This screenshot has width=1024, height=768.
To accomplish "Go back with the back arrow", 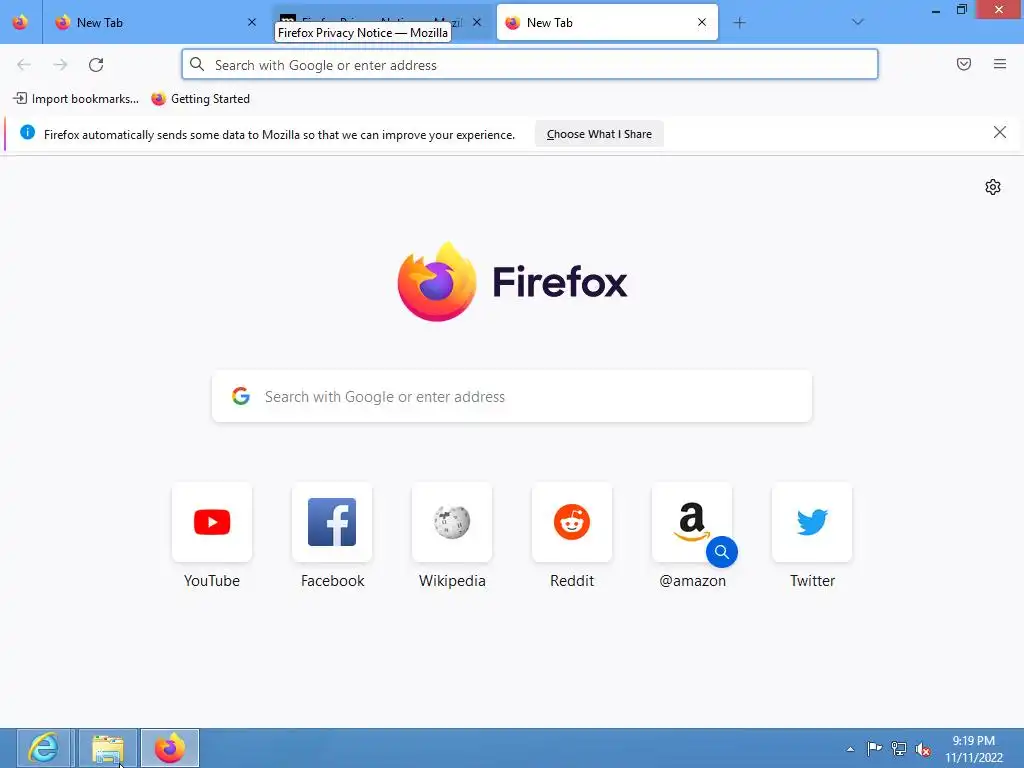I will coord(24,65).
